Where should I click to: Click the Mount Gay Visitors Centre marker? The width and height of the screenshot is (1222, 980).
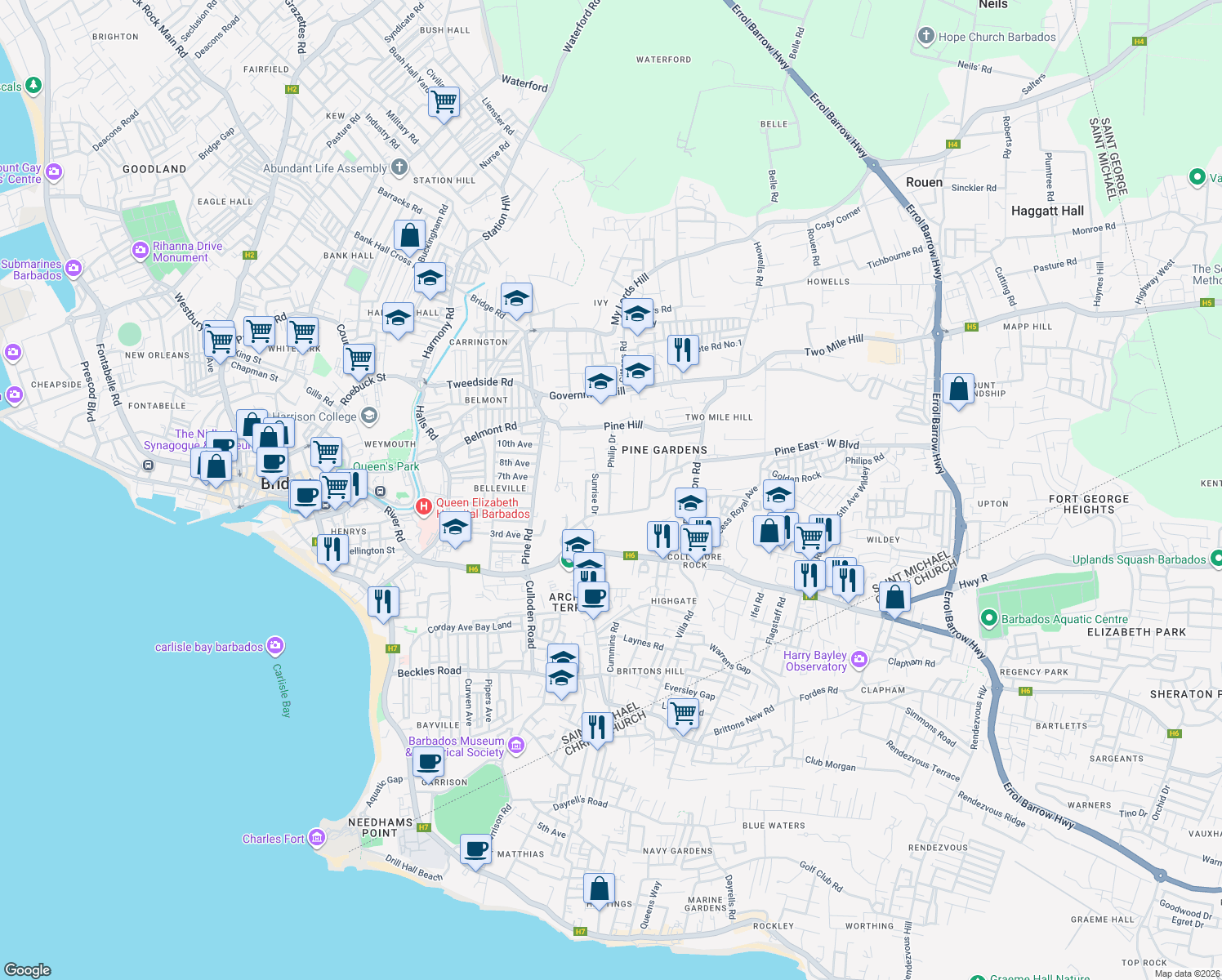55,172
